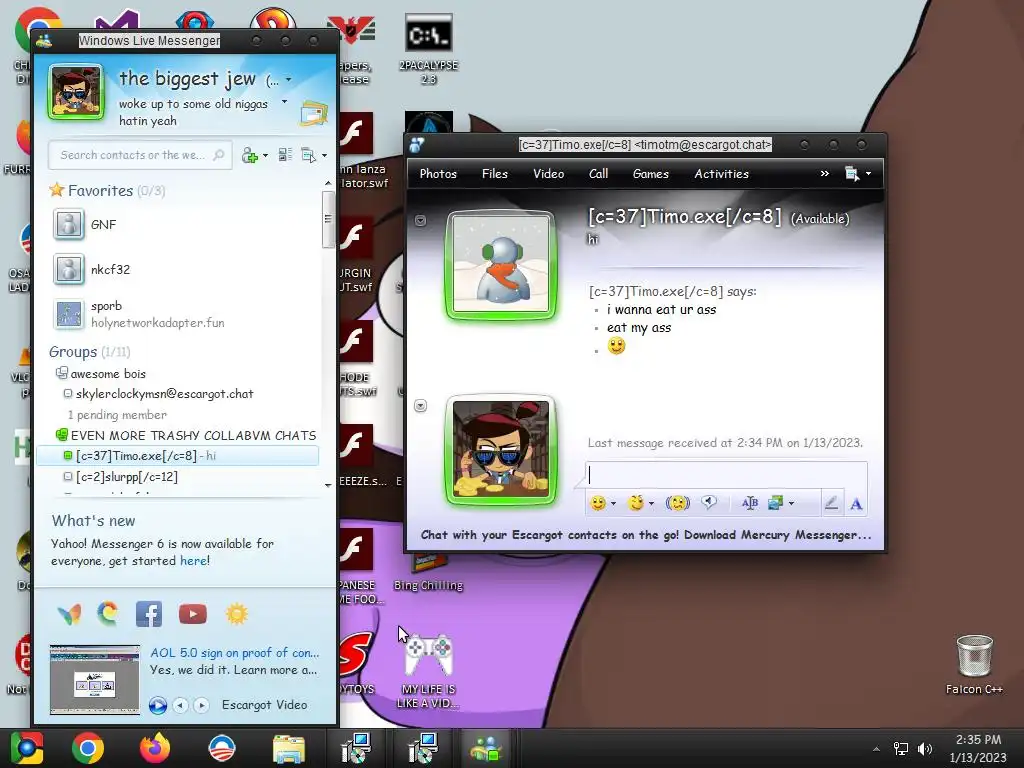Start a Video call from chat menu

click(x=549, y=174)
